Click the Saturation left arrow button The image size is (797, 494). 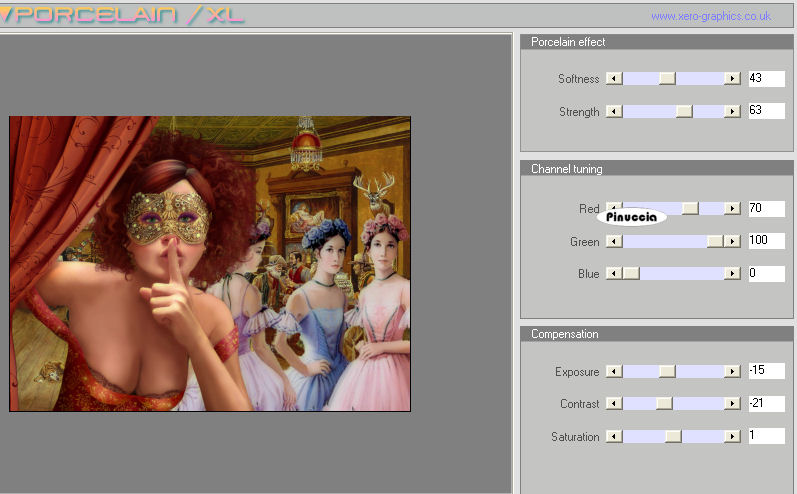coord(614,436)
